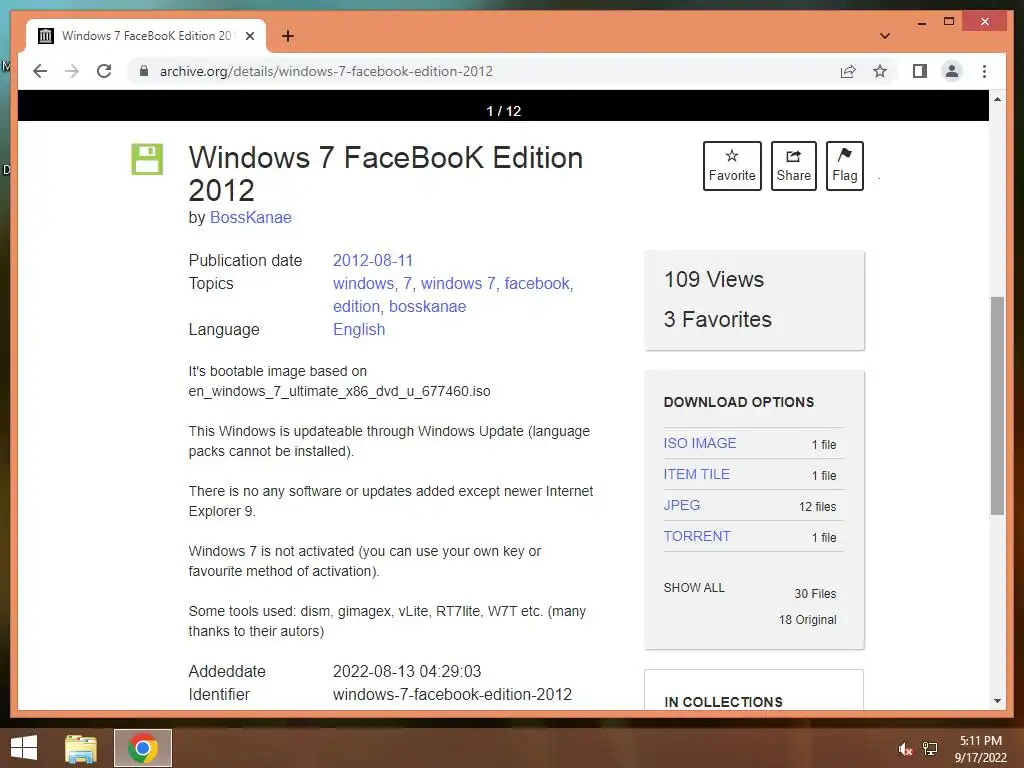
Task: Open the 'facebook' topic link
Action: coord(537,283)
